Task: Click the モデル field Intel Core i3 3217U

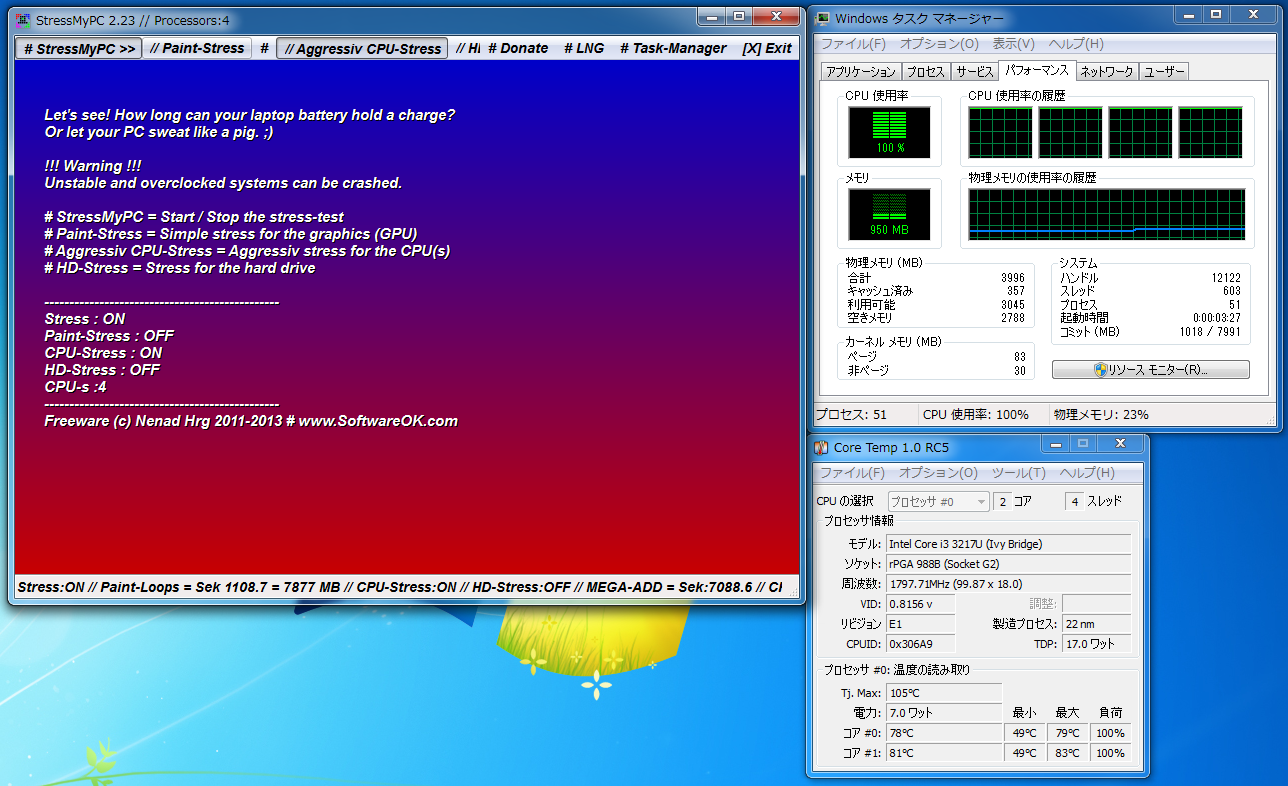Action: pyautogui.click(x=1008, y=544)
